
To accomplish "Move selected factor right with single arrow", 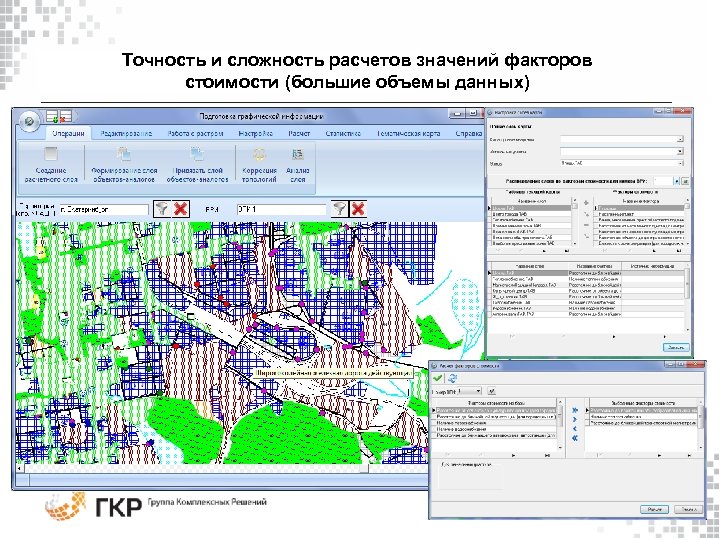I will 574,419.
